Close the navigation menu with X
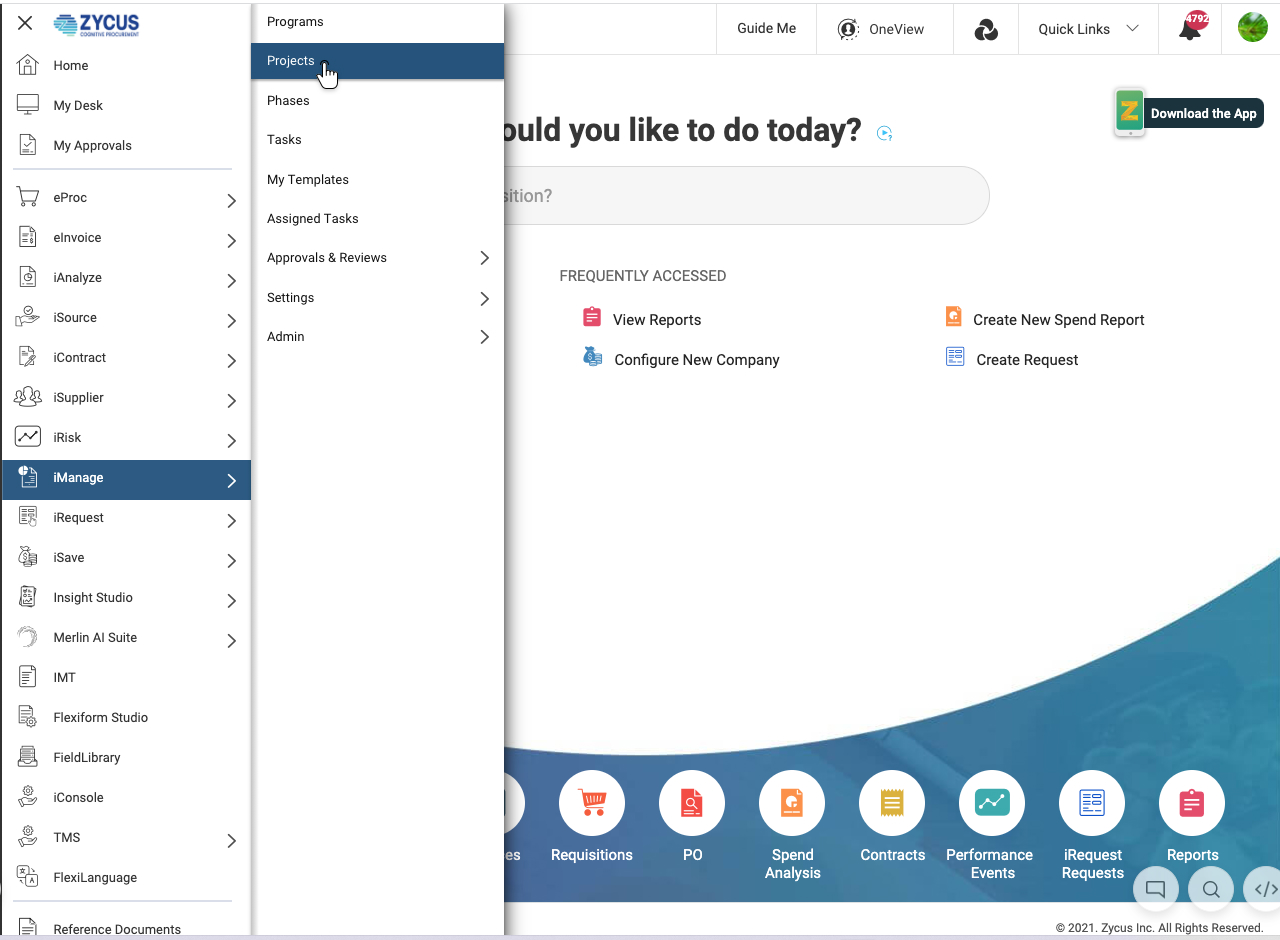Image resolution: width=1280 pixels, height=940 pixels. pos(25,23)
